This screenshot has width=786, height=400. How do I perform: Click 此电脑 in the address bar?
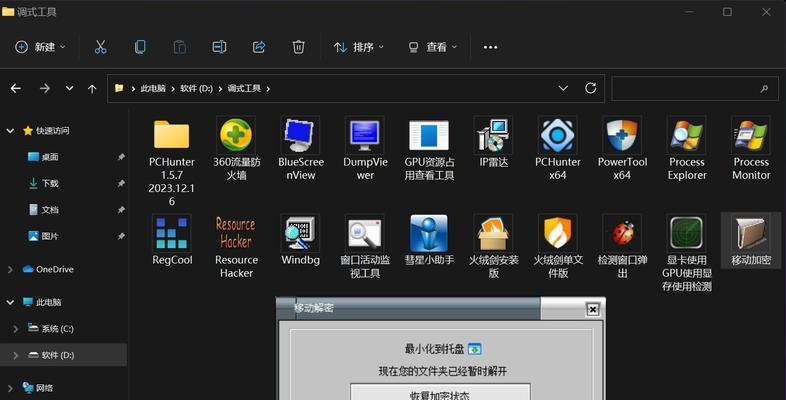click(x=153, y=88)
